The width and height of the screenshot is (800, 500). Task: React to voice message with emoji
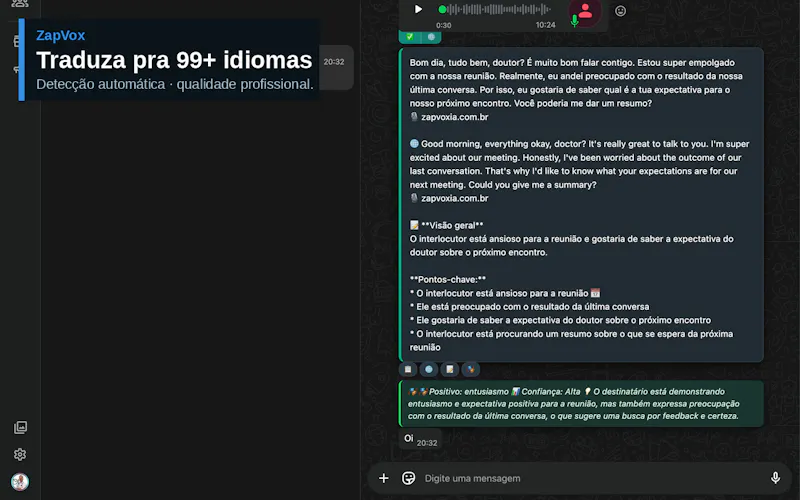(620, 11)
